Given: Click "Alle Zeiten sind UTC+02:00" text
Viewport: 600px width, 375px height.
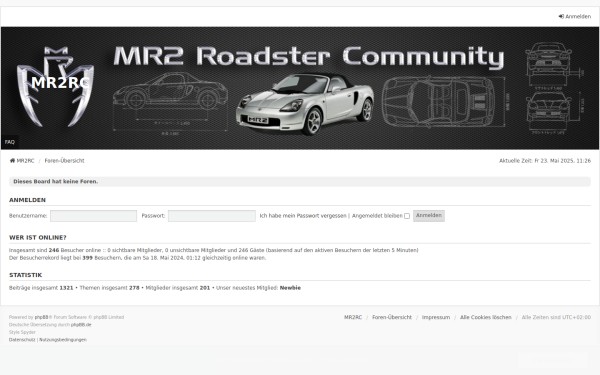Looking at the screenshot, I should 556,317.
